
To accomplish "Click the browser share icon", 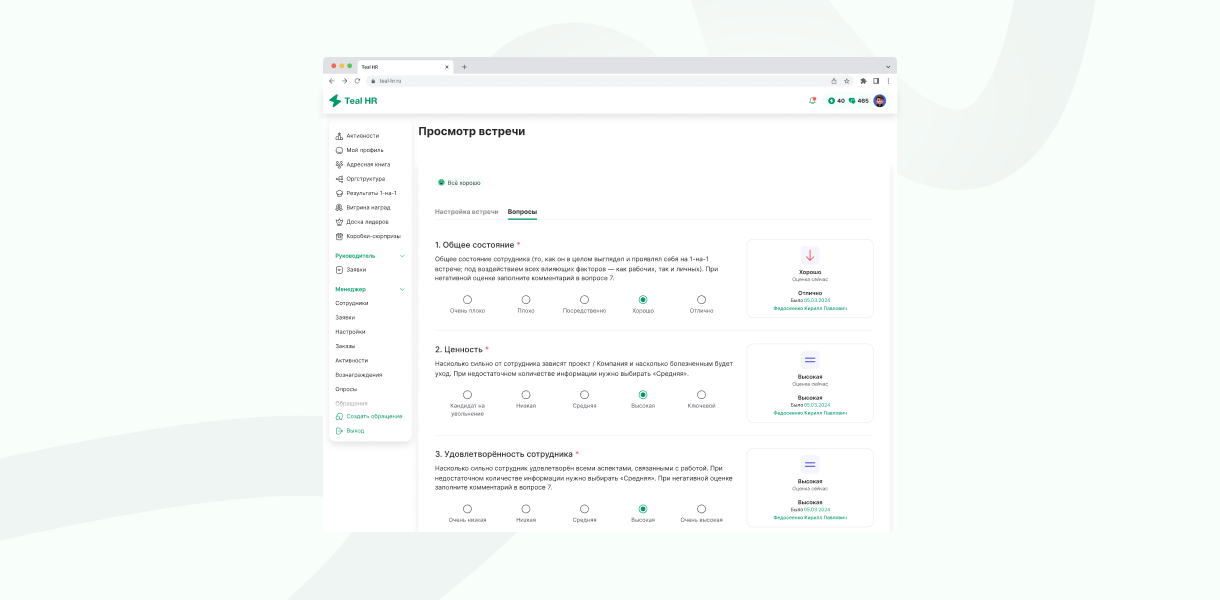I will (x=834, y=81).
